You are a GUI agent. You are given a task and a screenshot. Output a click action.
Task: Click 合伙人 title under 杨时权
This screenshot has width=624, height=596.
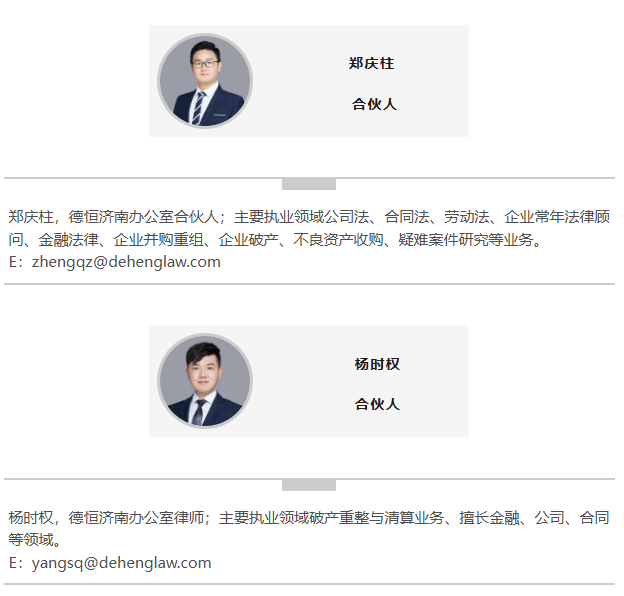377,404
